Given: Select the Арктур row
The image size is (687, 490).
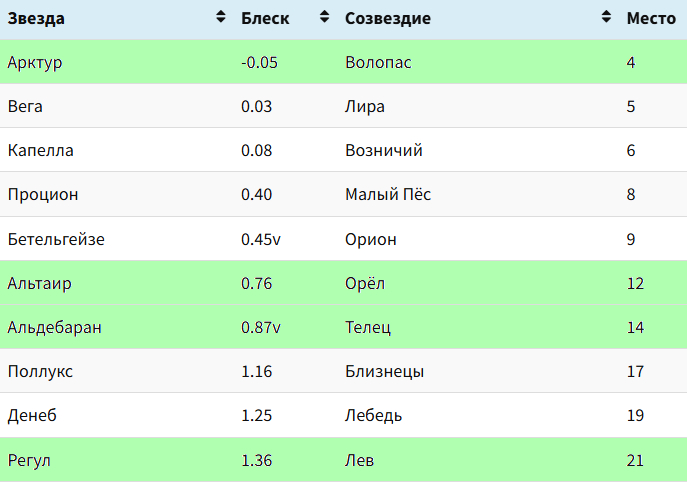Looking at the screenshot, I should tap(344, 62).
